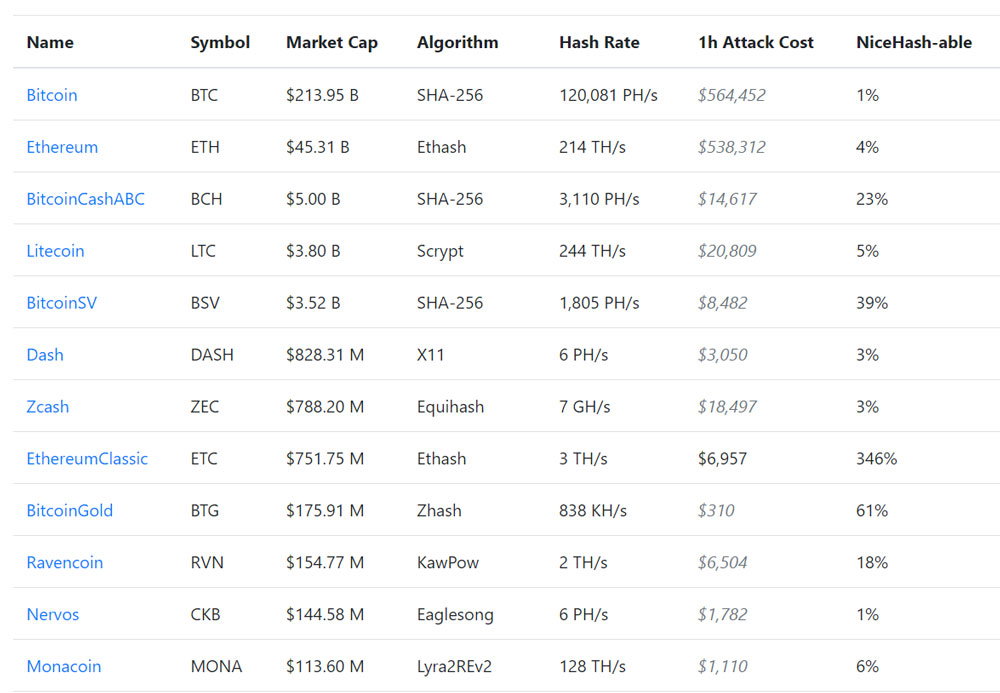Screen dimensions: 1000x693
Task: Open the Ravencoin link
Action: pos(64,563)
